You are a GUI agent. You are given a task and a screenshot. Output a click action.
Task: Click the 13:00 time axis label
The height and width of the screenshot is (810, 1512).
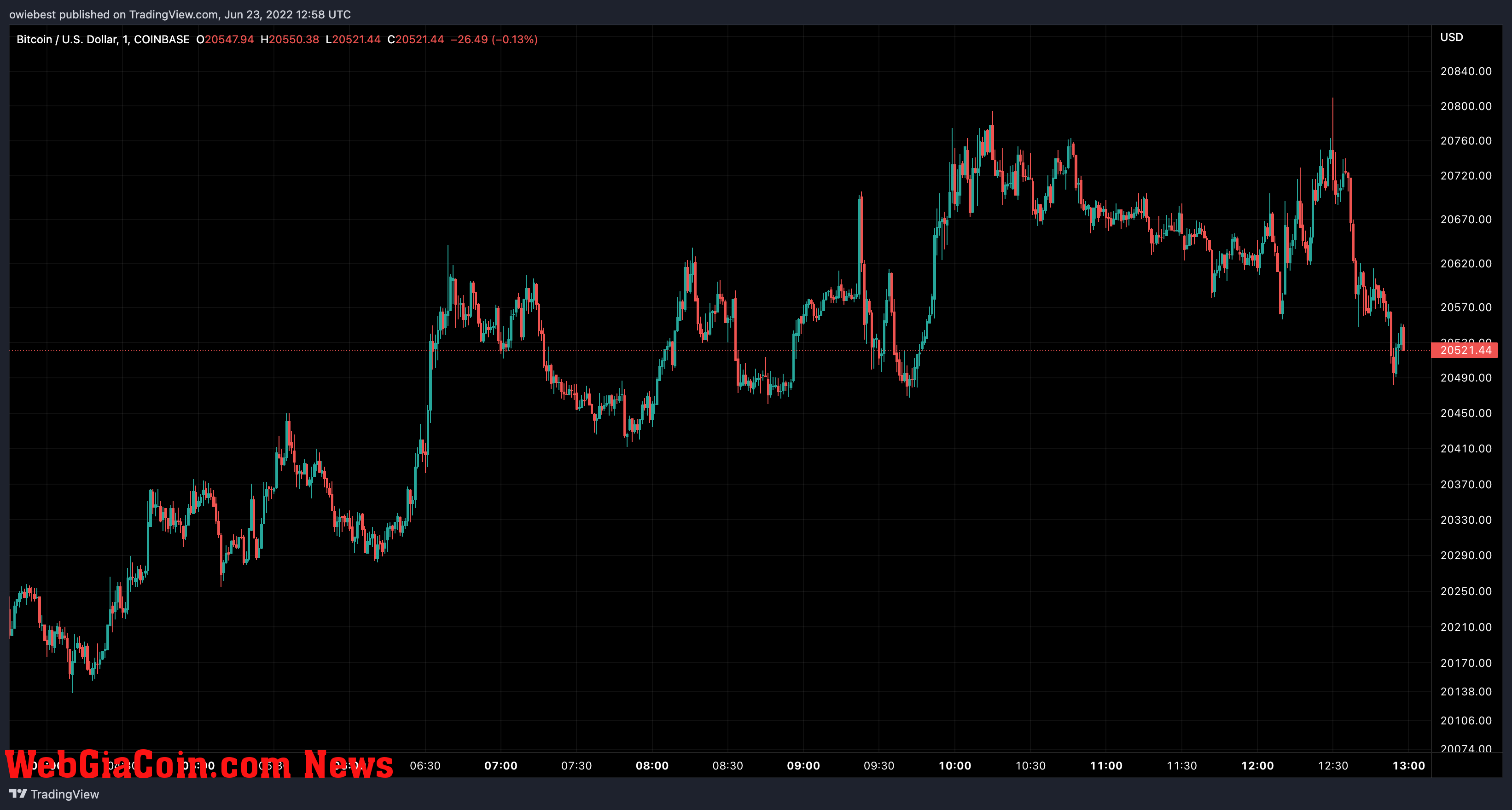pos(1409,765)
